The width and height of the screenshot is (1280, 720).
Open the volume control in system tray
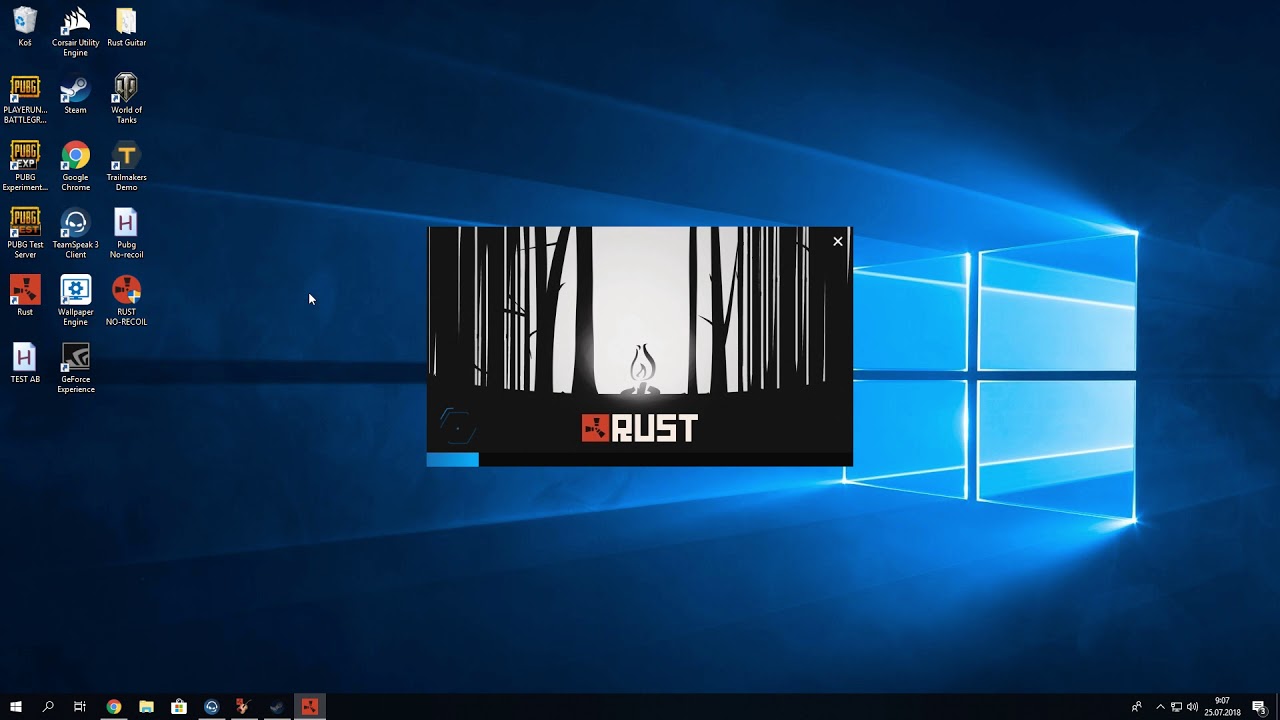pos(1192,707)
